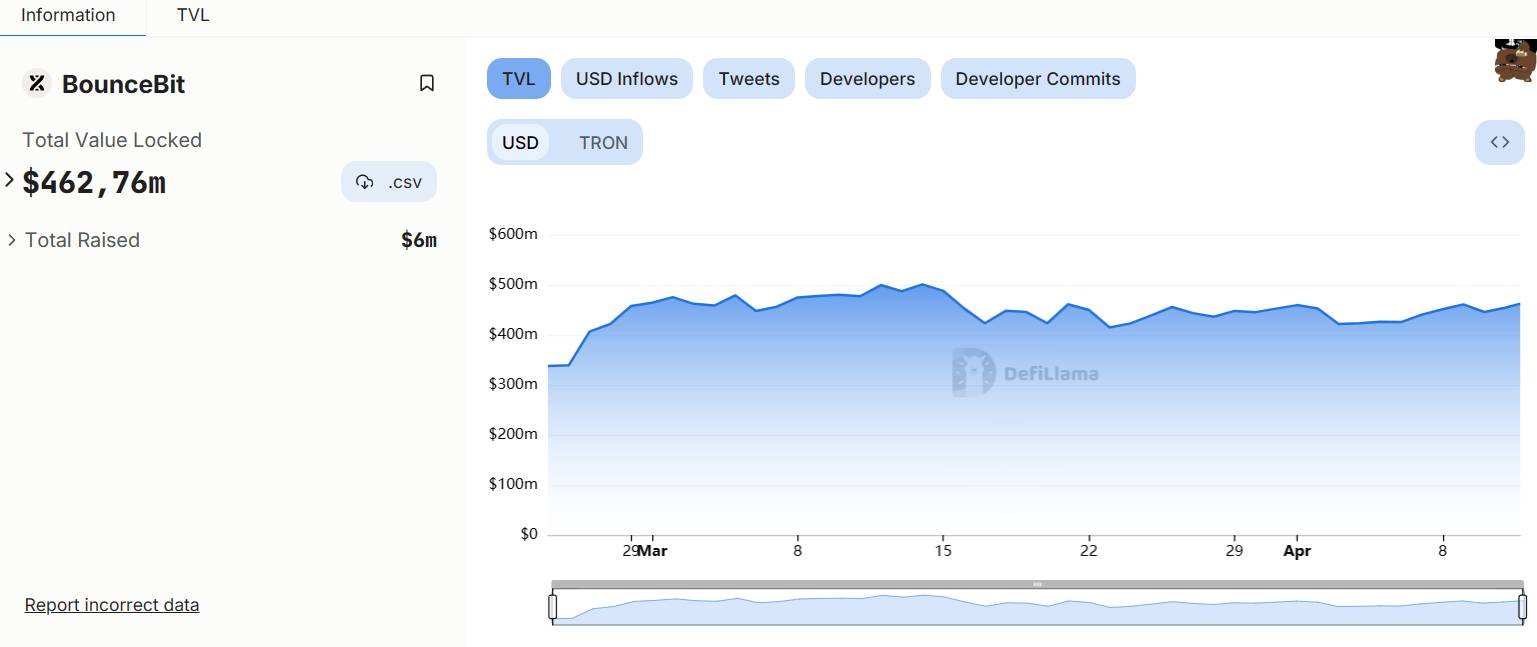Toggle the USD Inflows chart series

point(627,79)
